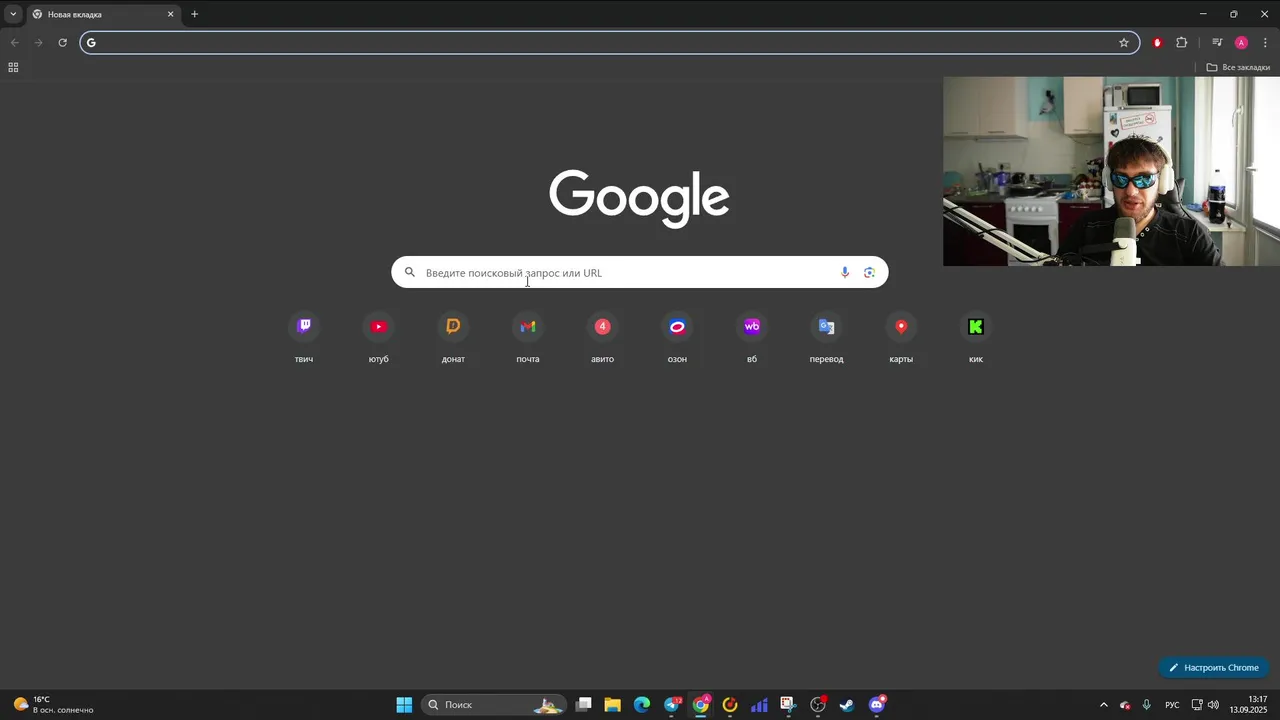This screenshot has height=720, width=1280.
Task: Open Snipping Tool from the taskbar
Action: [x=788, y=705]
